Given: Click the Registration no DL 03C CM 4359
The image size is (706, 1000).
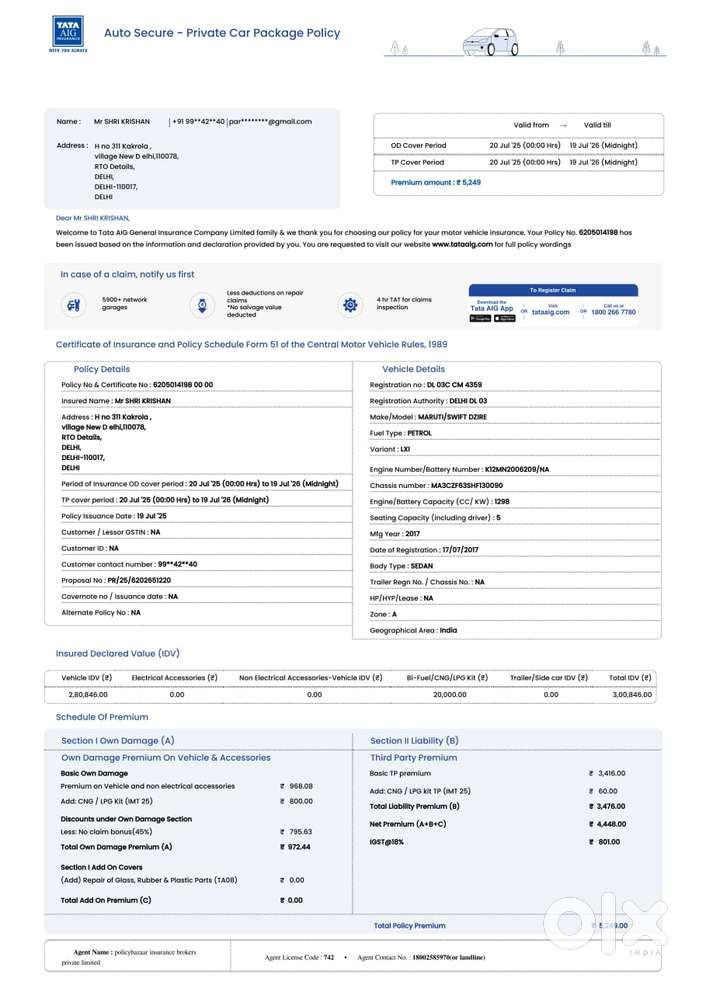Looking at the screenshot, I should click(426, 385).
